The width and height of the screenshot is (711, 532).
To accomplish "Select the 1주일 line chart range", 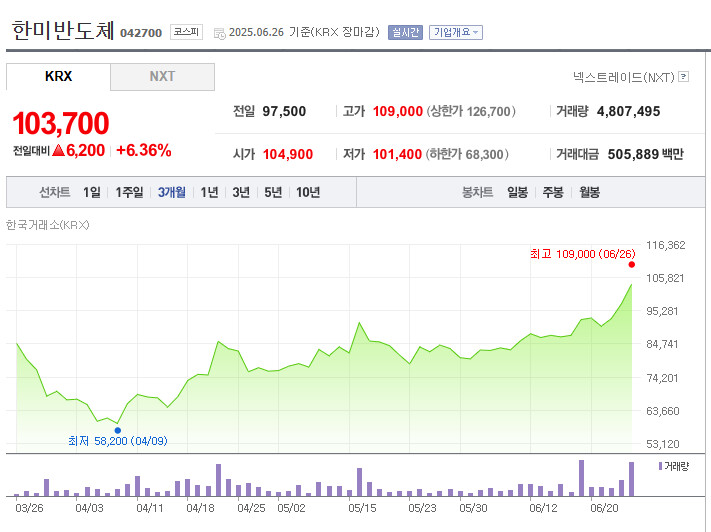I will (x=129, y=192).
